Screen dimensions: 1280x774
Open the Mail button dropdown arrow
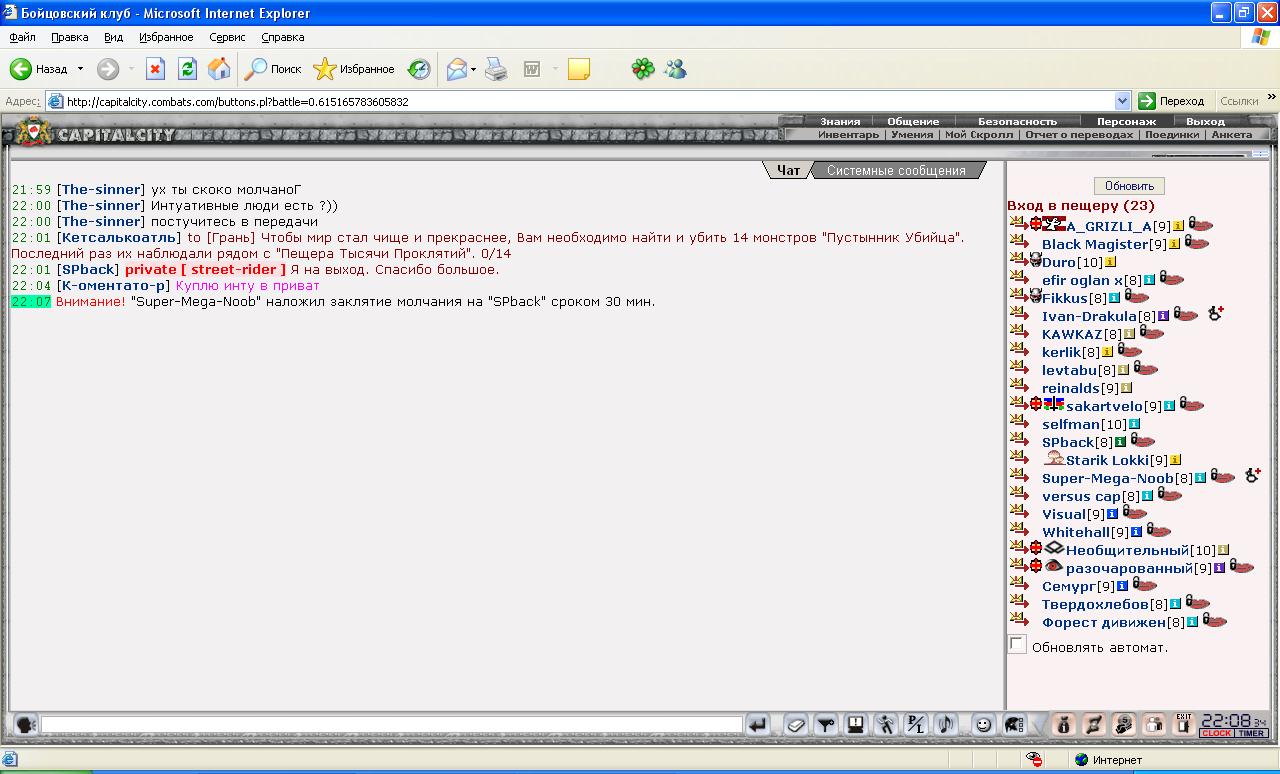(473, 69)
